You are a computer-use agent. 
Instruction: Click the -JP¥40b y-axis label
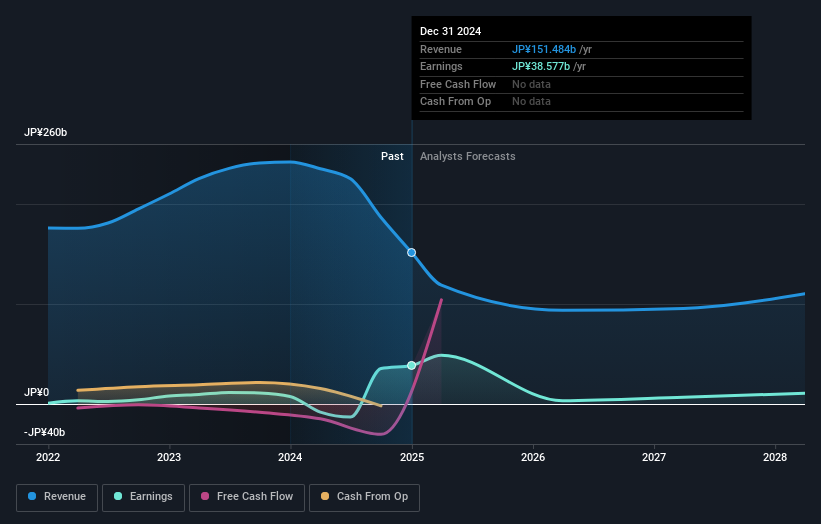pos(45,432)
